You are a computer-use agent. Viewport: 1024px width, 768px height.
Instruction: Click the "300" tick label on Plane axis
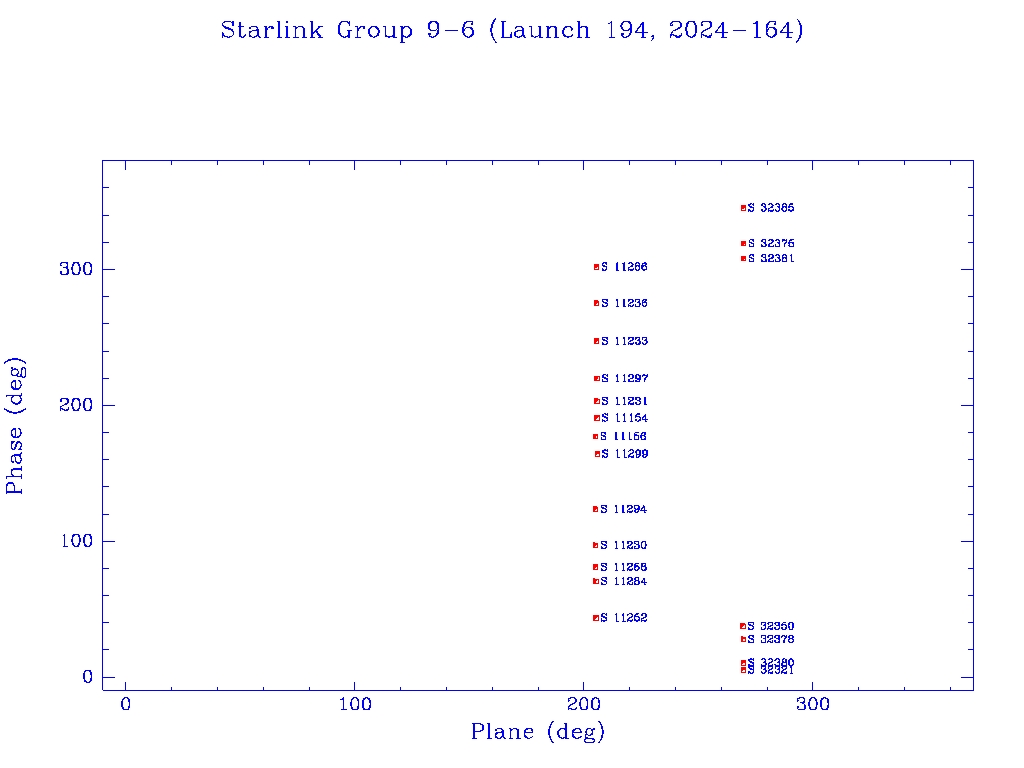coord(813,704)
